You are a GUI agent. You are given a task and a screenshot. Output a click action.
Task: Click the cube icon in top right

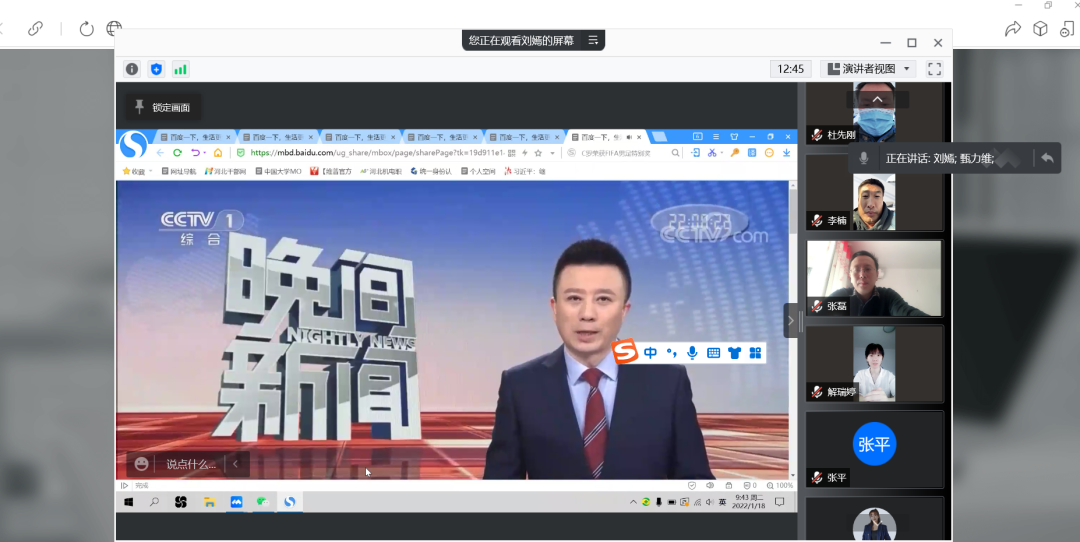point(1040,28)
